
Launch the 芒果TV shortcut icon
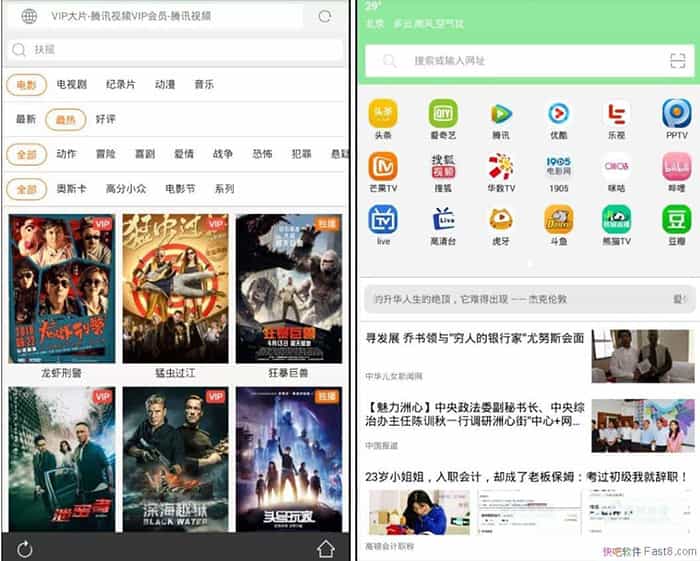click(x=383, y=167)
